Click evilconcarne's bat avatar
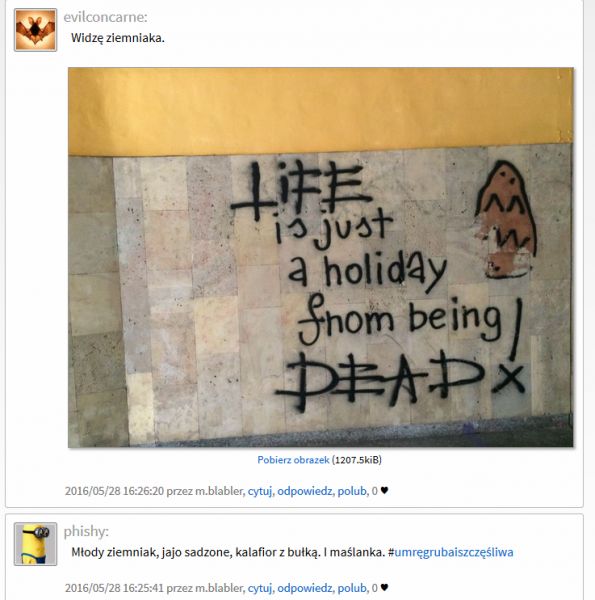 36,30
